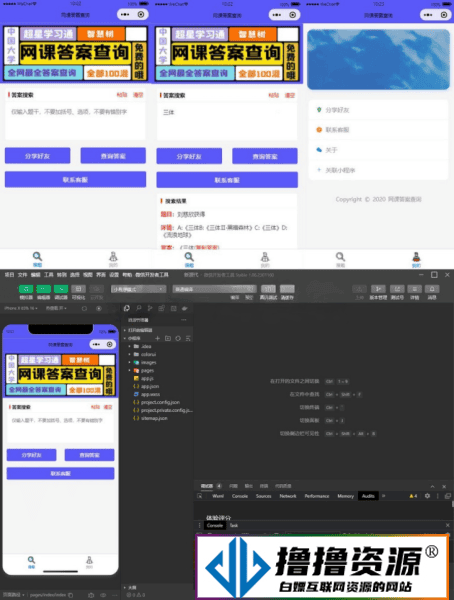This screenshot has width=454, height=600.
Task: Click the first Share Friends purple button
Action: click(38, 156)
